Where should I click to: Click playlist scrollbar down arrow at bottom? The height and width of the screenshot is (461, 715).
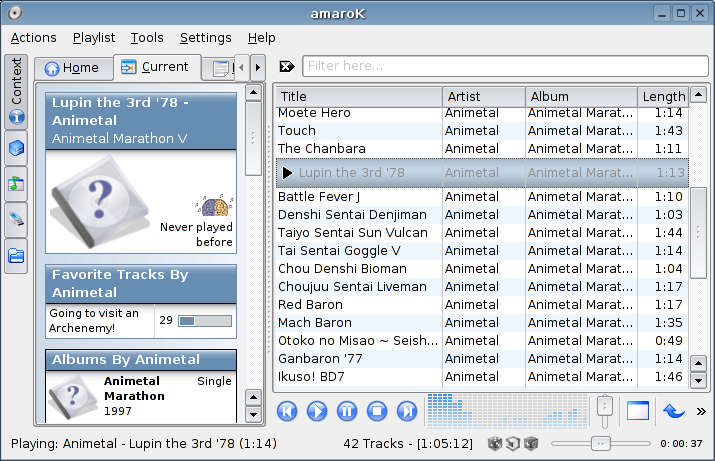(699, 380)
